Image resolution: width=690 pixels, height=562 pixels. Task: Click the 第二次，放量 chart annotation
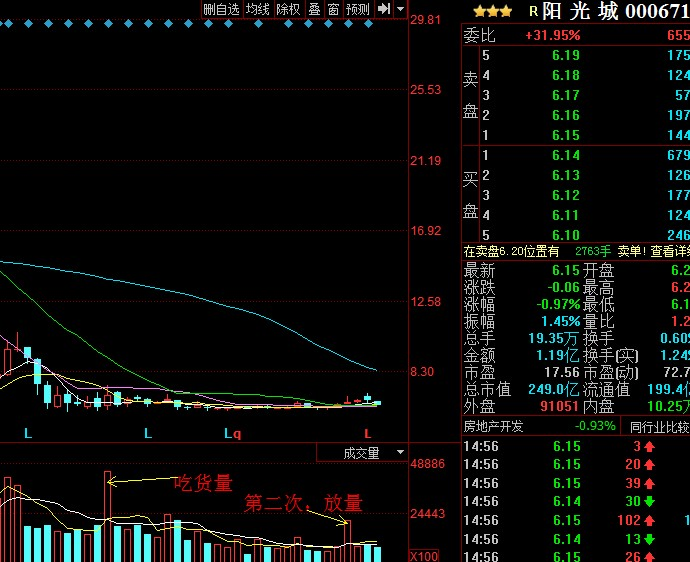pyautogui.click(x=303, y=503)
